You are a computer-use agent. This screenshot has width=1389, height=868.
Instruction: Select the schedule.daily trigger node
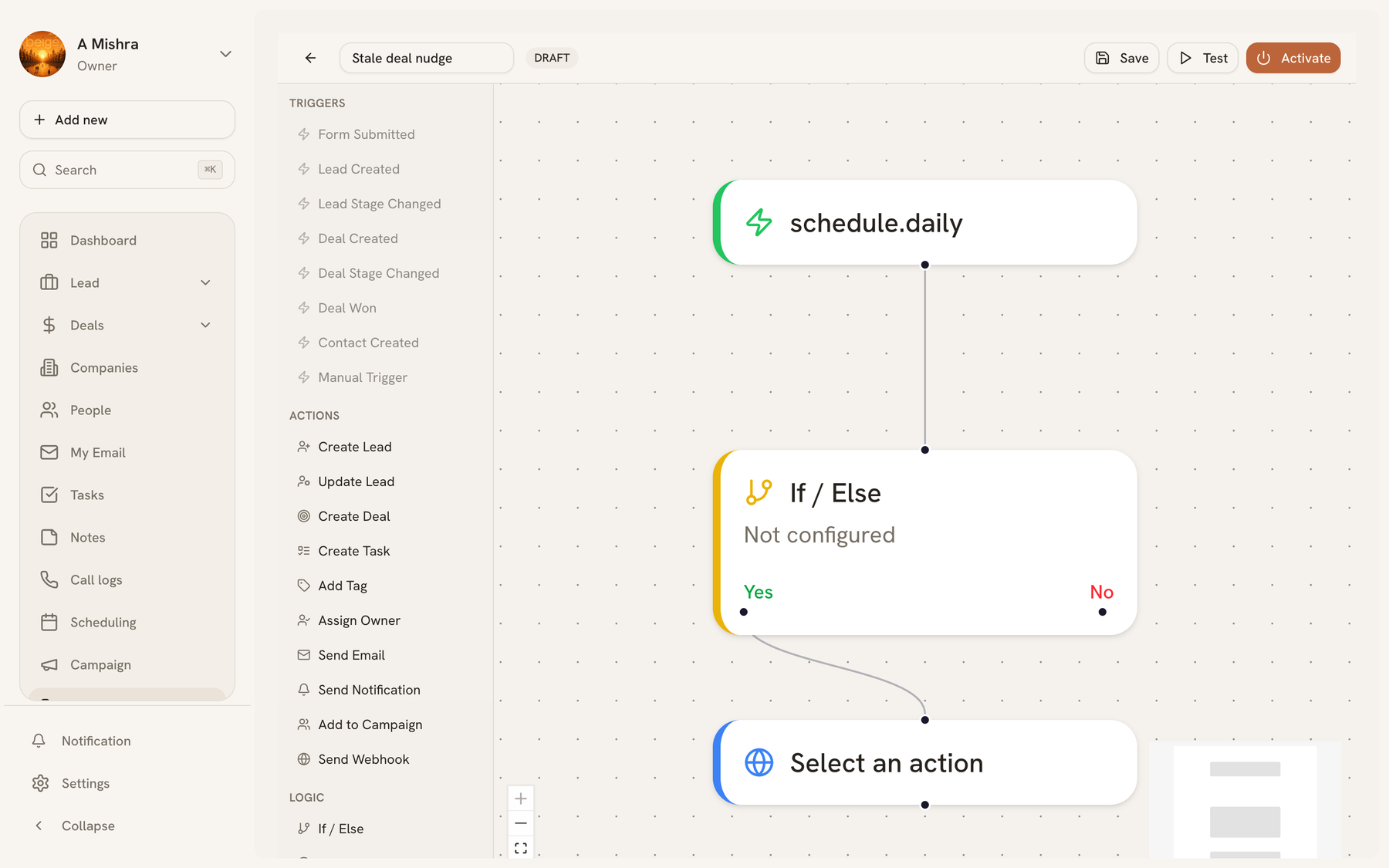pyautogui.click(x=924, y=222)
